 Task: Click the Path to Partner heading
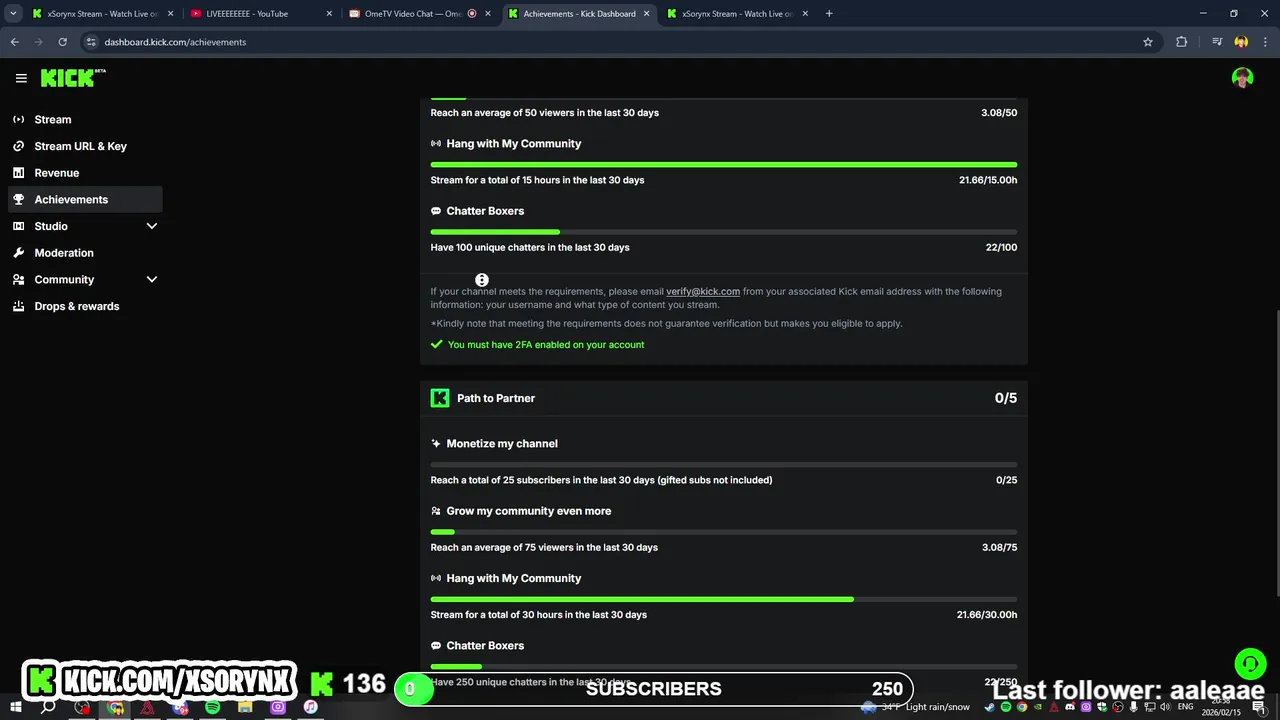(496, 398)
